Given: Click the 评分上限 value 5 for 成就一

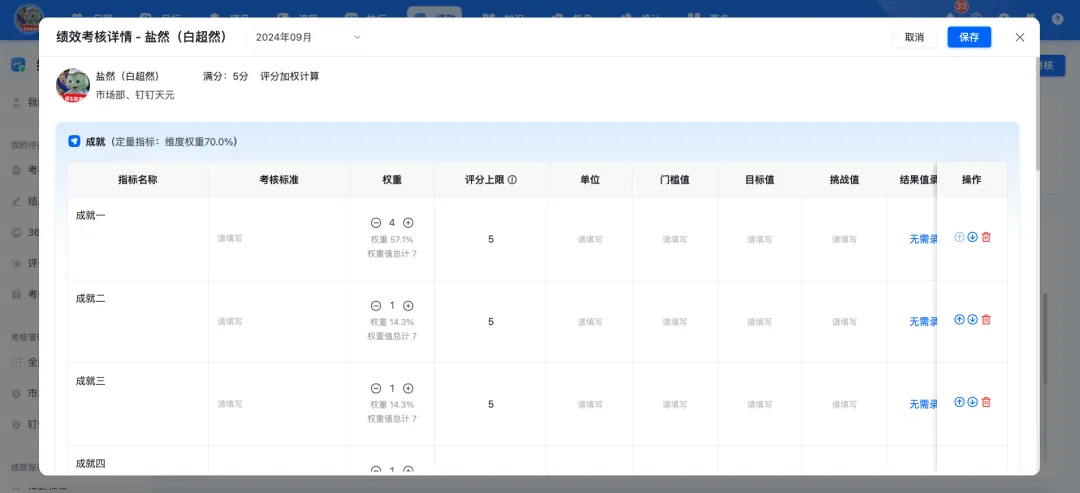Looking at the screenshot, I should click(x=491, y=239).
